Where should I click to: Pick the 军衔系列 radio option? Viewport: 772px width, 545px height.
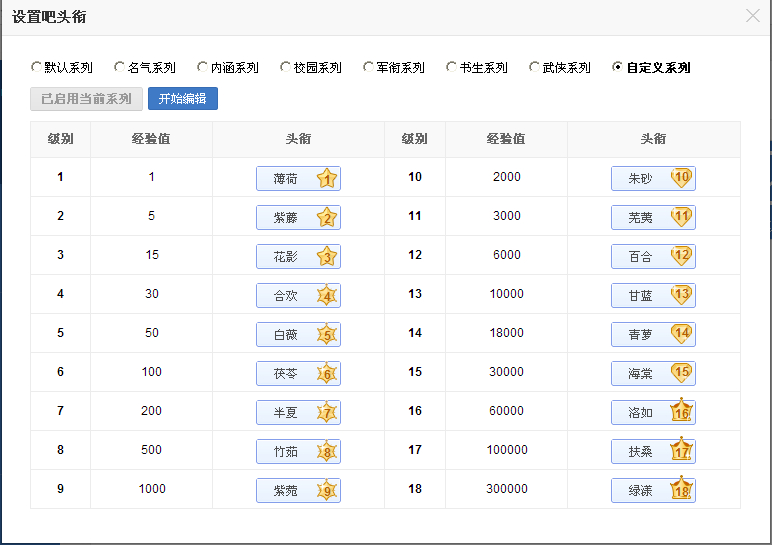(368, 66)
